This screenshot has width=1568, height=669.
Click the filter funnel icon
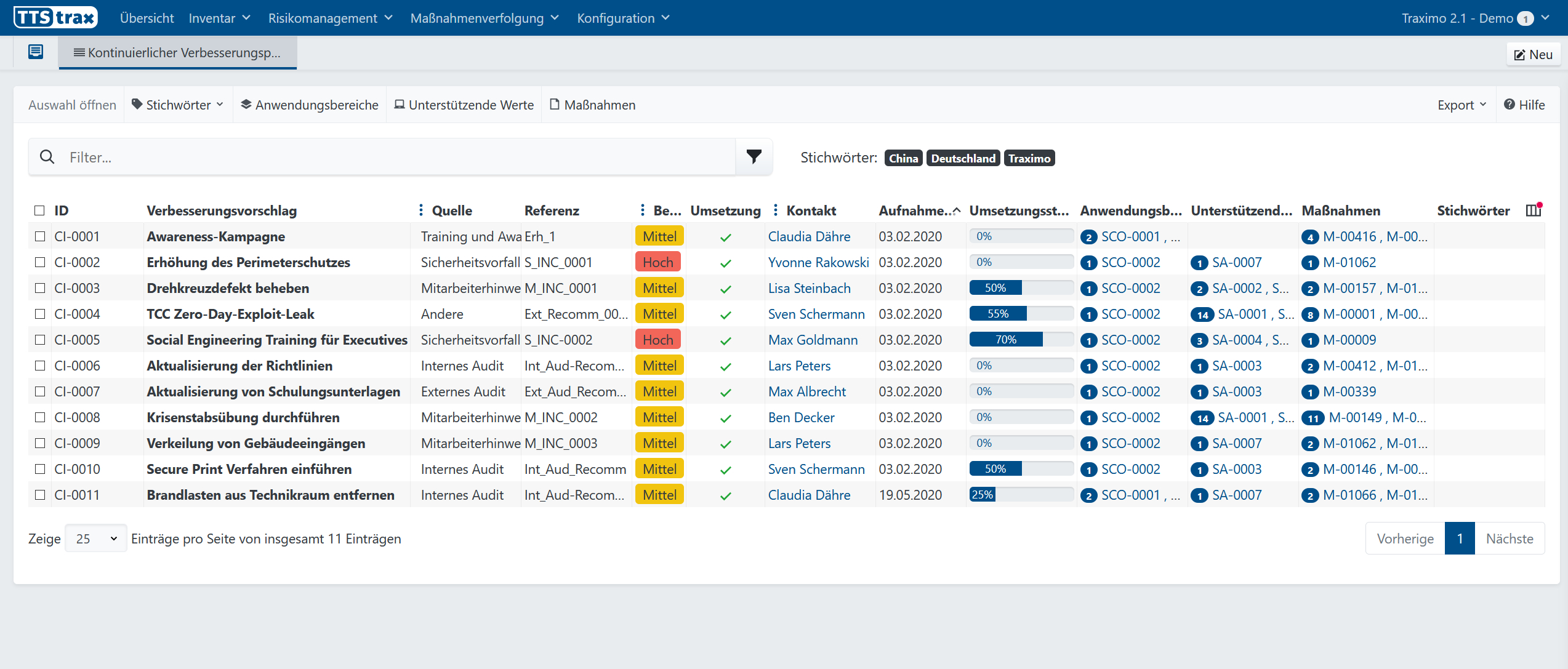click(x=754, y=157)
